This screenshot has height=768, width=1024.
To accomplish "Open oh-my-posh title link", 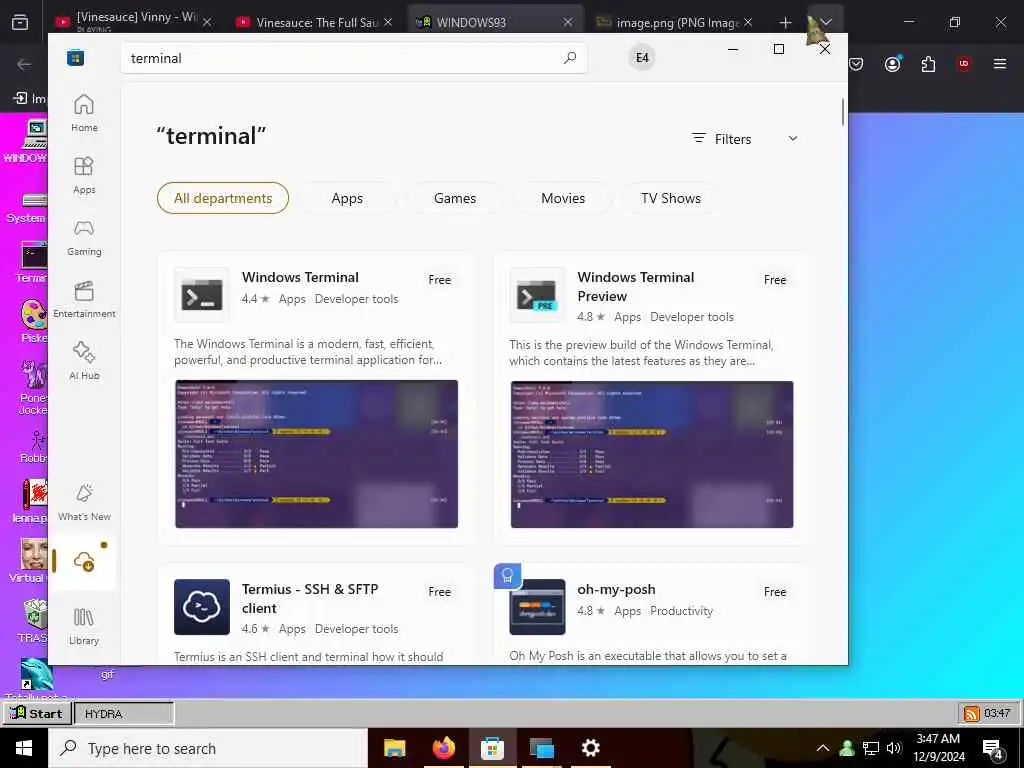I will point(616,589).
